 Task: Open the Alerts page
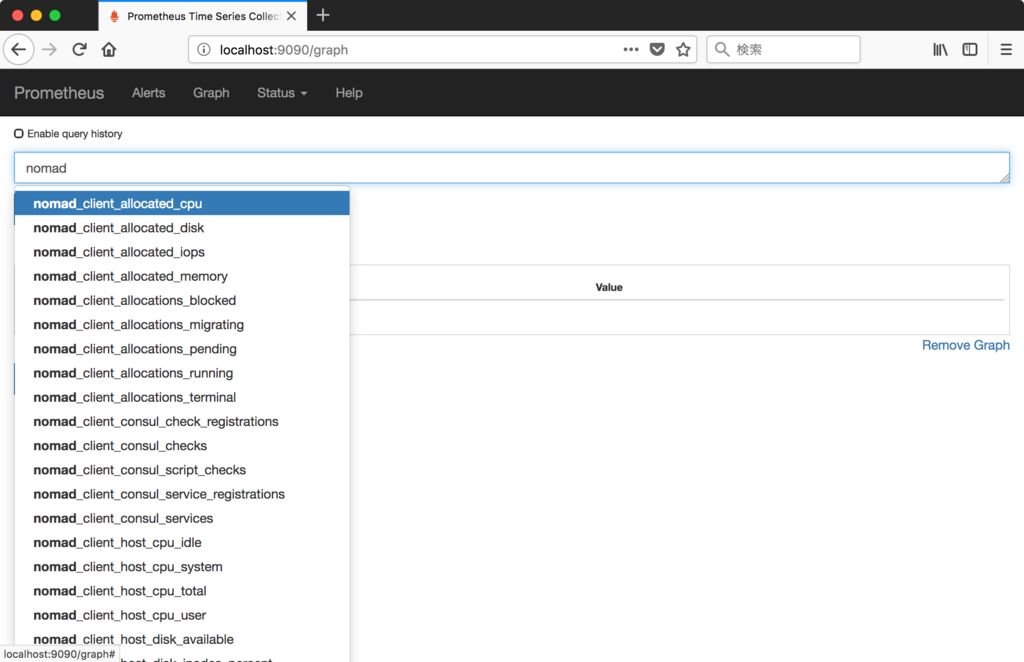click(x=148, y=93)
